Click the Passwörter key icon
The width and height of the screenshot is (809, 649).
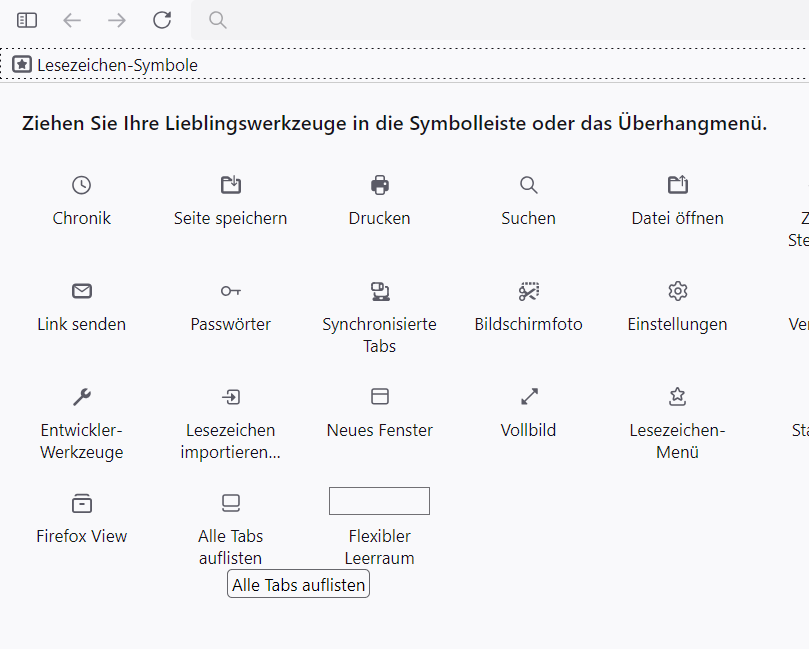click(231, 291)
